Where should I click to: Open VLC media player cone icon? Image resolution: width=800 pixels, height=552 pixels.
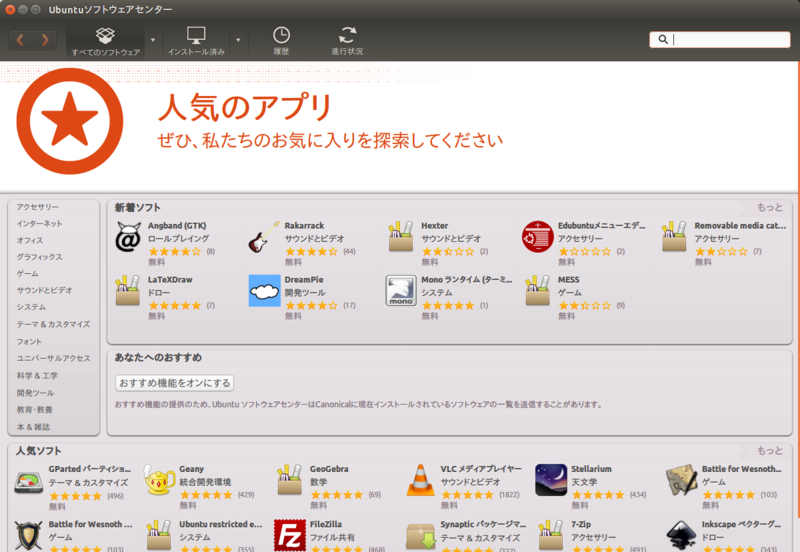coord(420,480)
